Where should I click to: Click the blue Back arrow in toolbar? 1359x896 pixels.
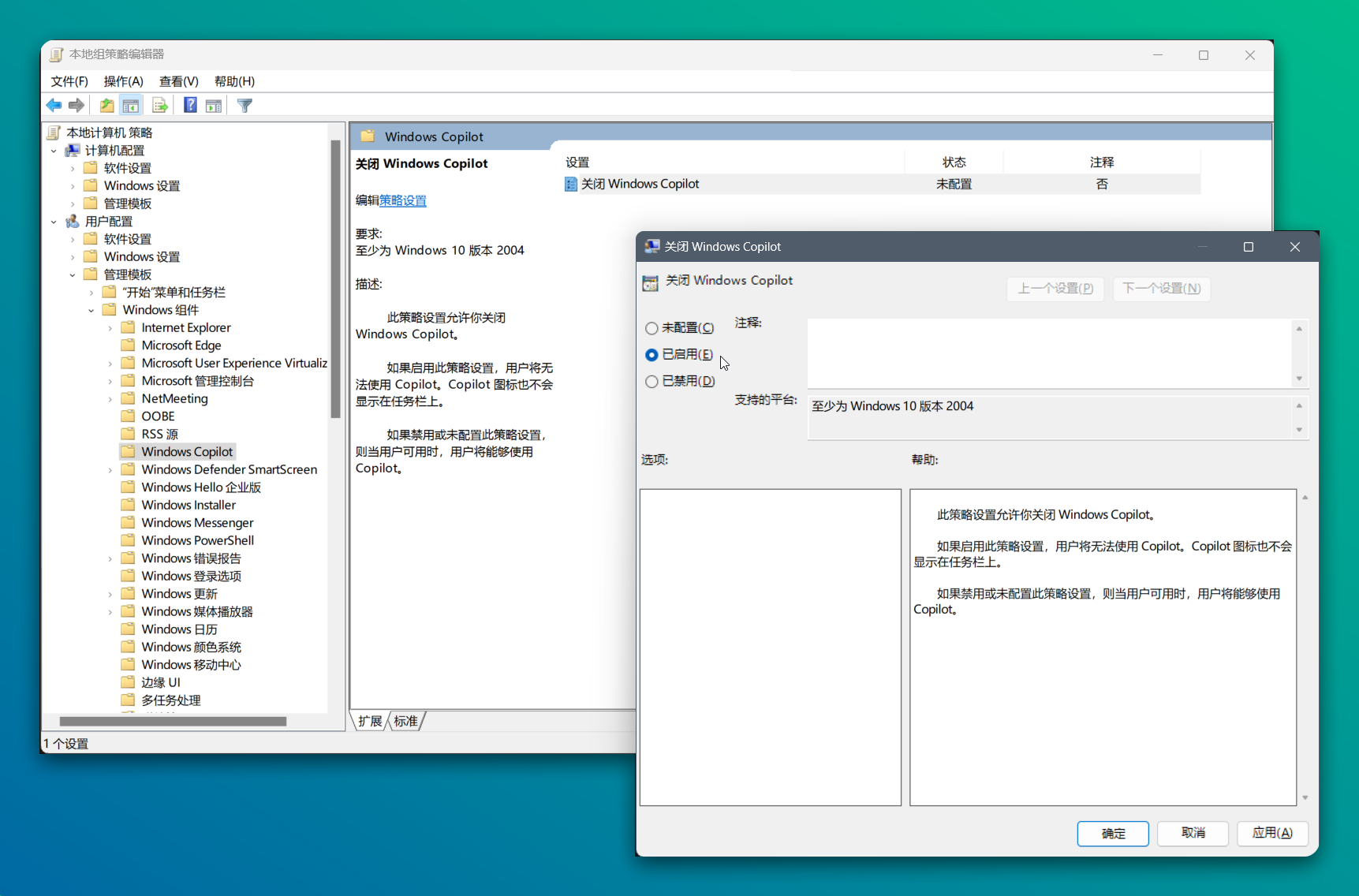(x=54, y=106)
